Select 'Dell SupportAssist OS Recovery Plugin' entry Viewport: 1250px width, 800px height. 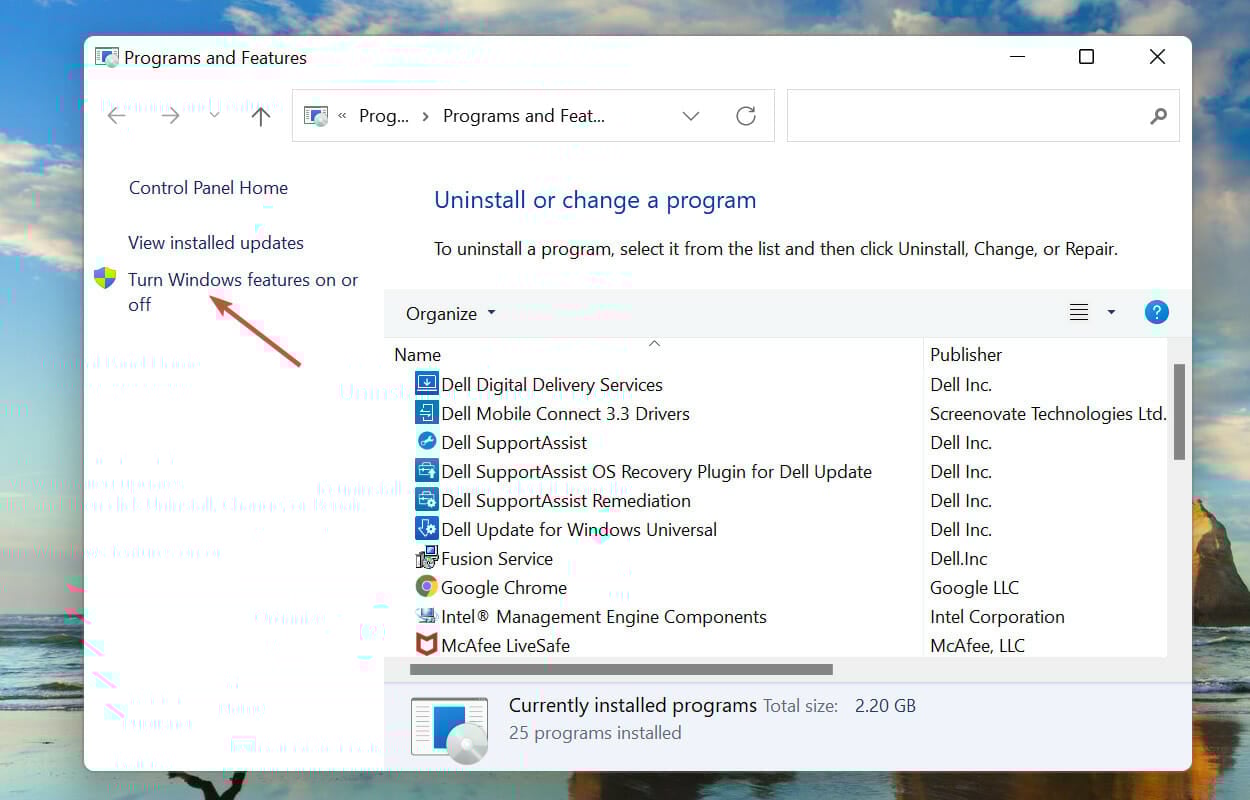[656, 472]
